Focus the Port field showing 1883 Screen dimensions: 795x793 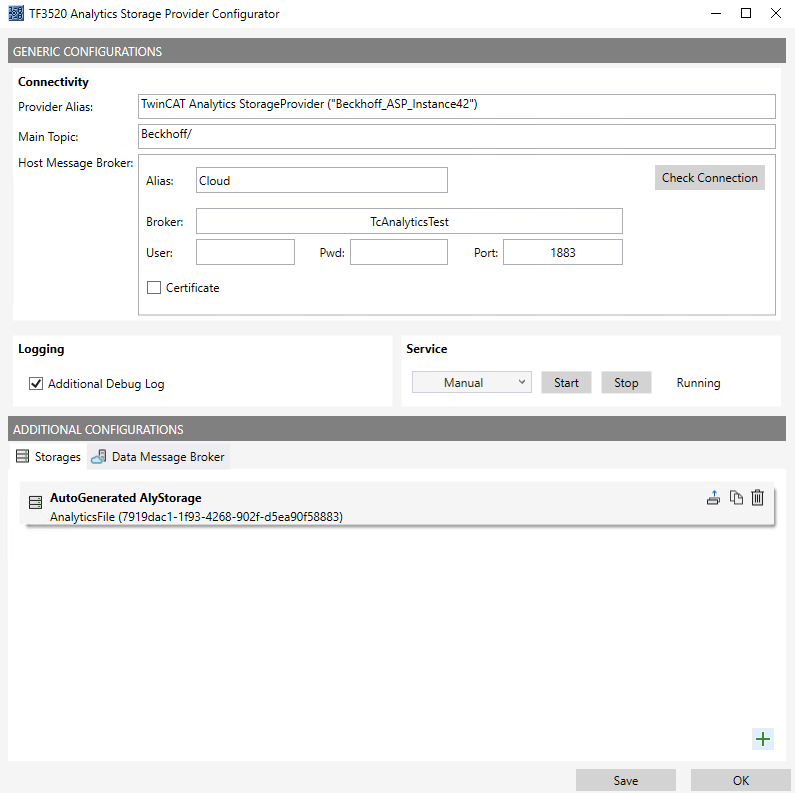(562, 252)
